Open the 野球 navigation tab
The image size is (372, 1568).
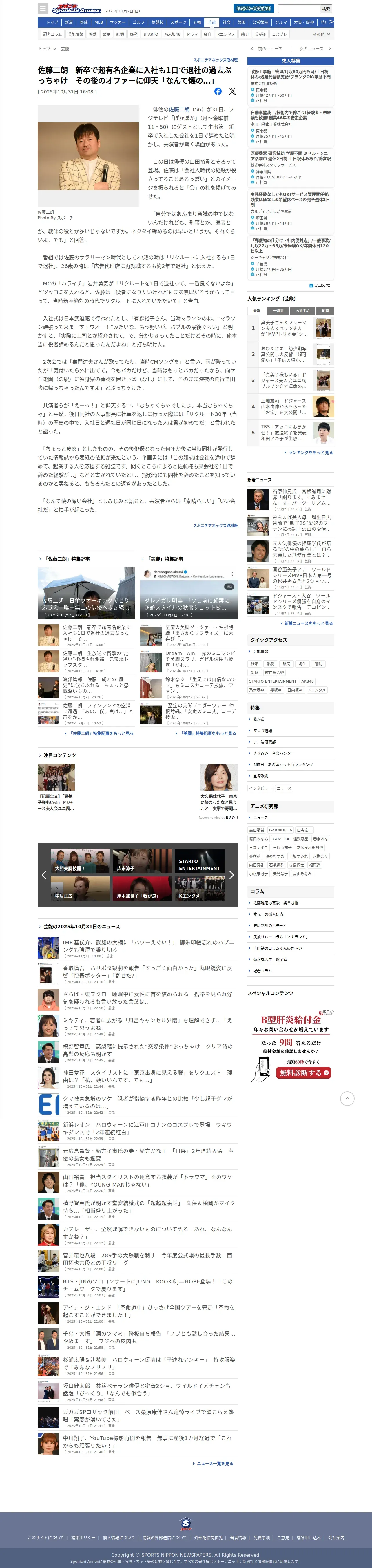pyautogui.click(x=84, y=23)
